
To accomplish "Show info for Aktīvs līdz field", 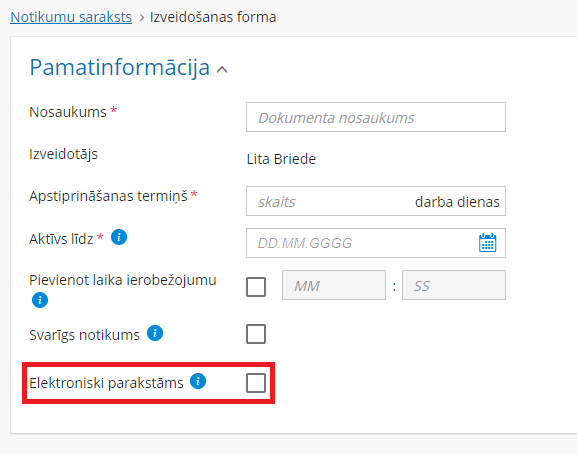I will point(119,237).
